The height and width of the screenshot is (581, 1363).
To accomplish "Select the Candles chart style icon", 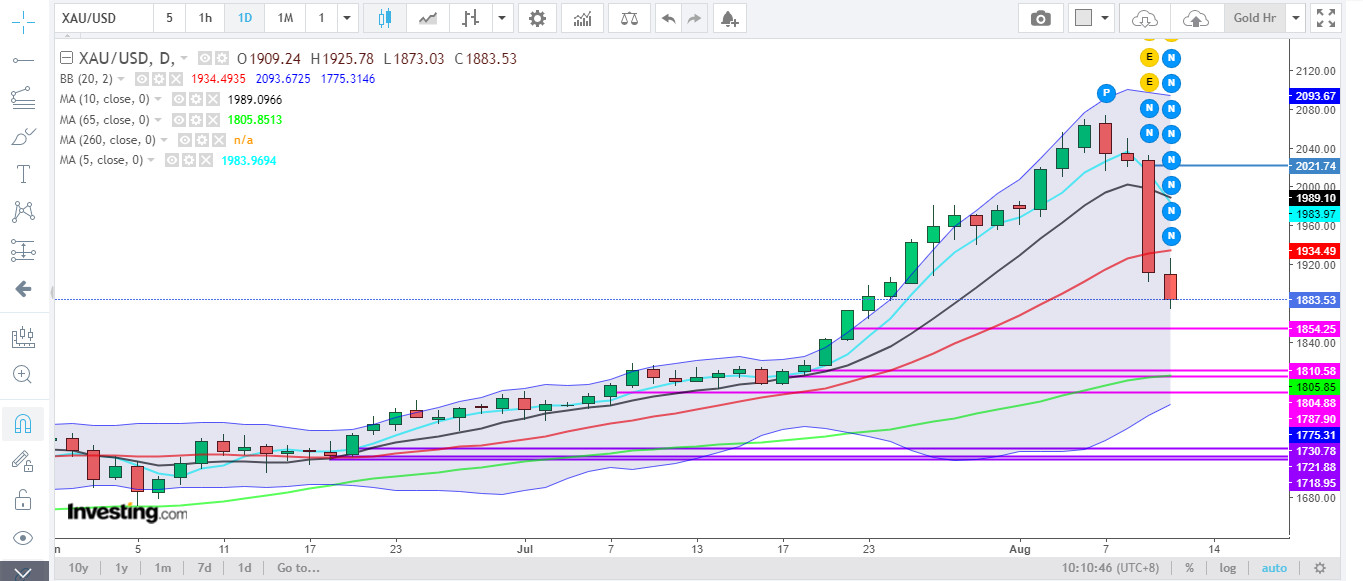I will coord(385,18).
